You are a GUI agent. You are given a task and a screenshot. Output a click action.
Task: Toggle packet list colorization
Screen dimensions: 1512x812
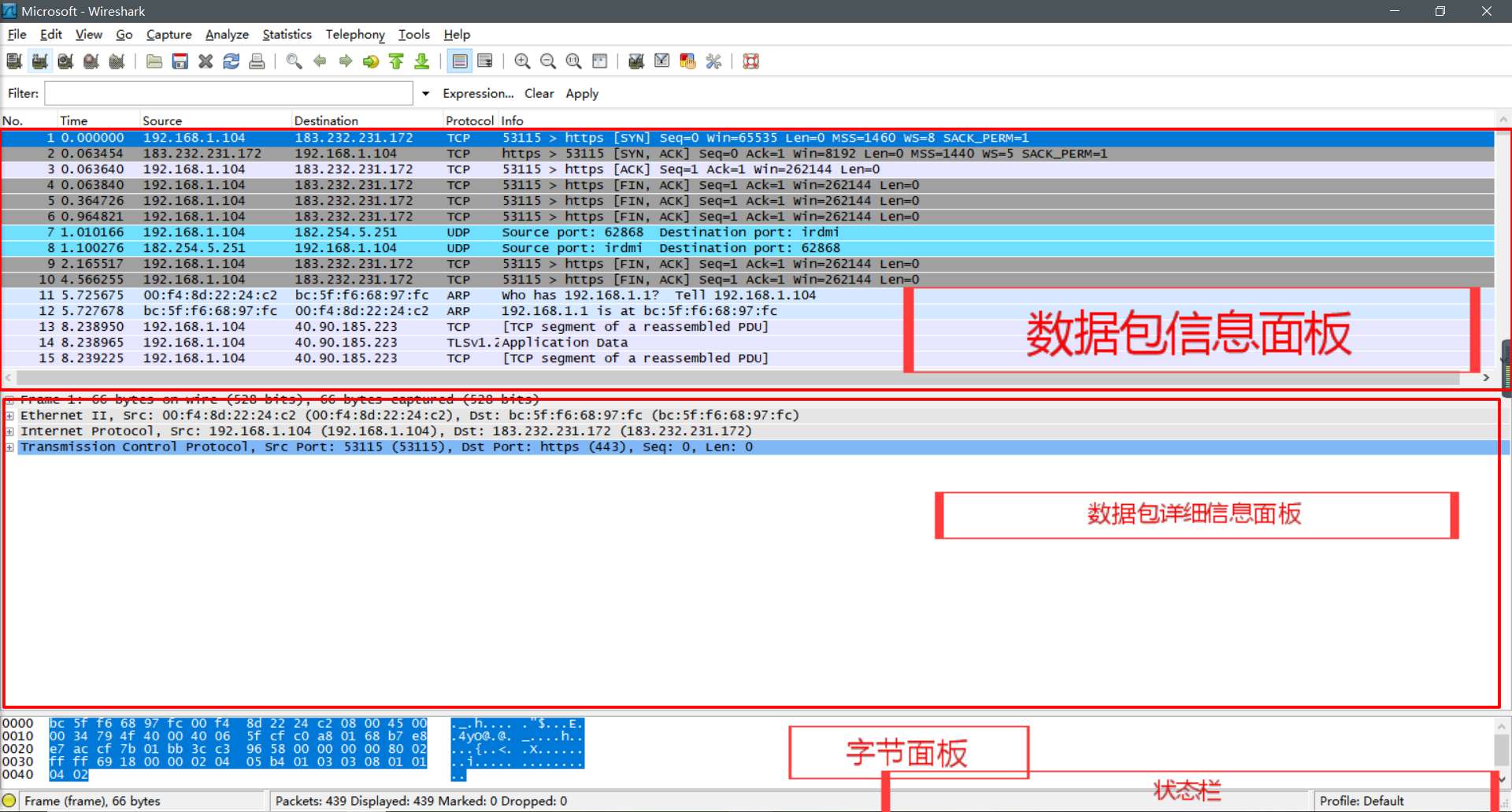[x=460, y=61]
